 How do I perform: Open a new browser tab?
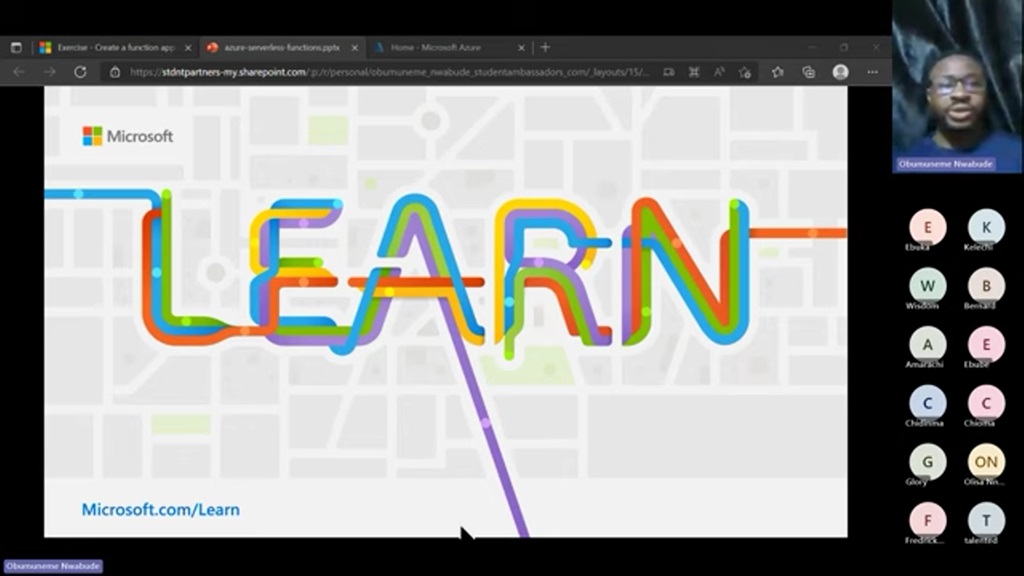[545, 47]
